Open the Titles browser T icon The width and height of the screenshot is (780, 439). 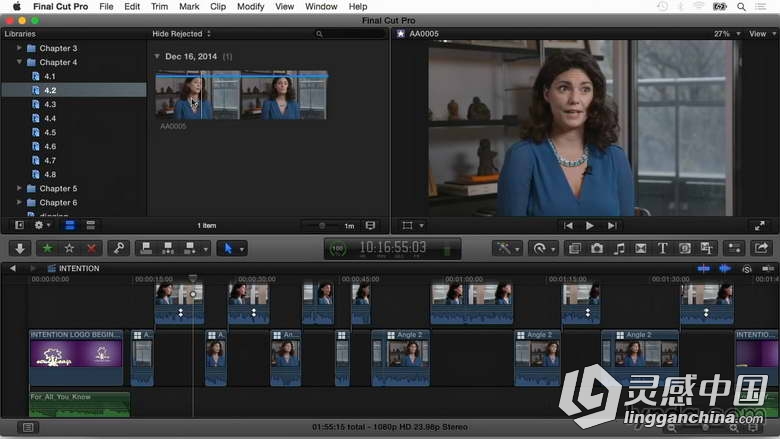[x=662, y=248]
